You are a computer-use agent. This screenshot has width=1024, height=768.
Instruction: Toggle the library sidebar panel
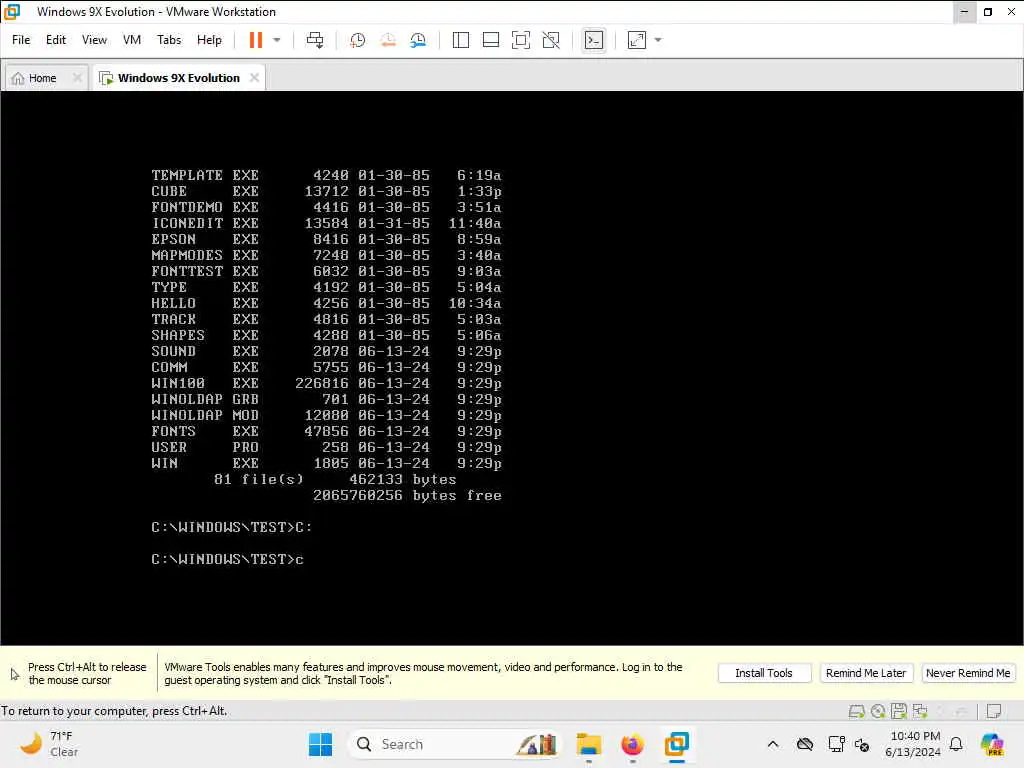(x=460, y=40)
